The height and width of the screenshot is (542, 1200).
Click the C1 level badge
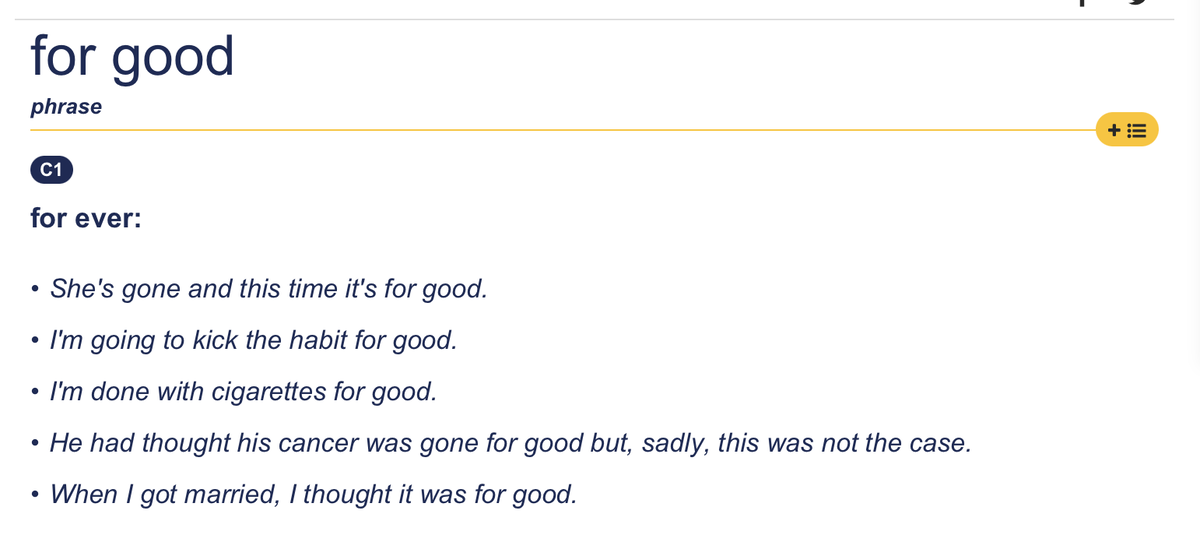51,171
